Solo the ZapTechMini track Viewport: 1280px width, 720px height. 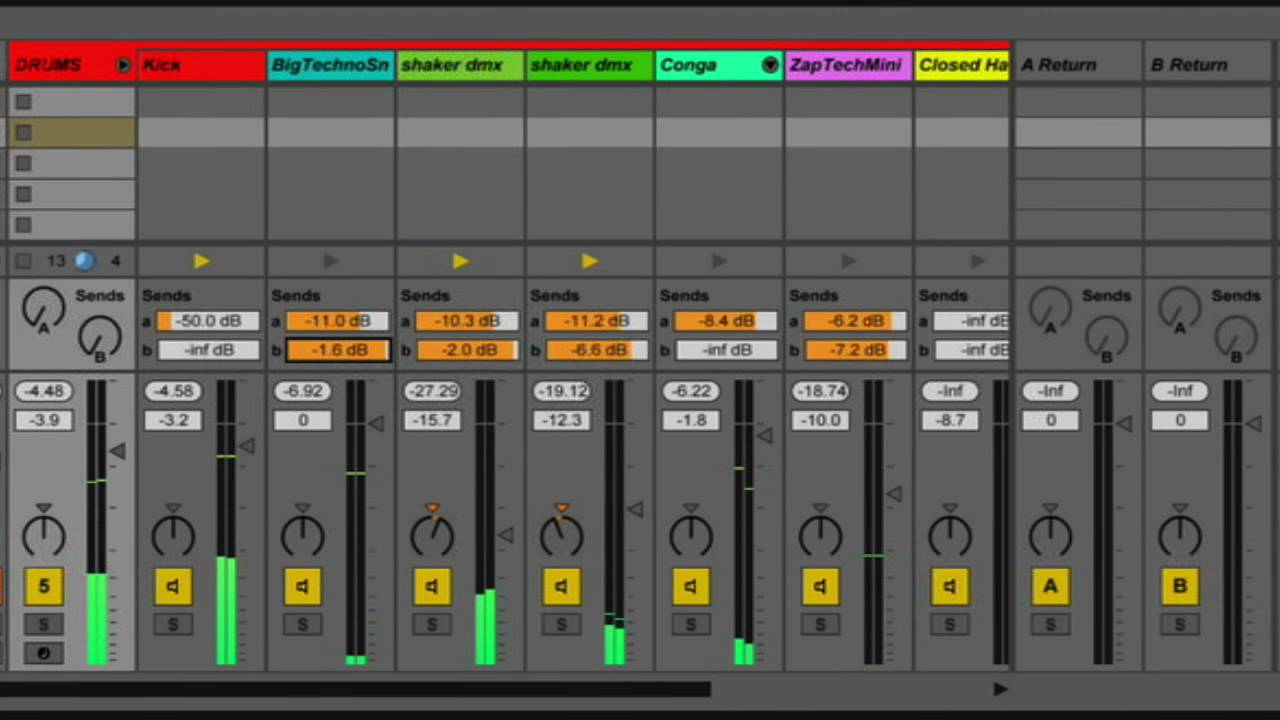coord(820,625)
